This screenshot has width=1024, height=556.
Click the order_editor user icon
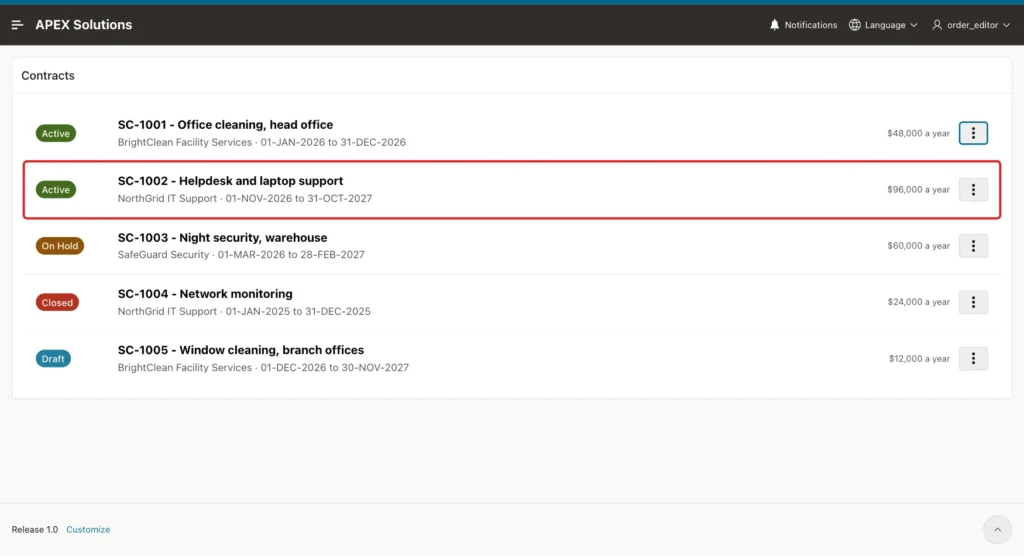[x=937, y=25]
